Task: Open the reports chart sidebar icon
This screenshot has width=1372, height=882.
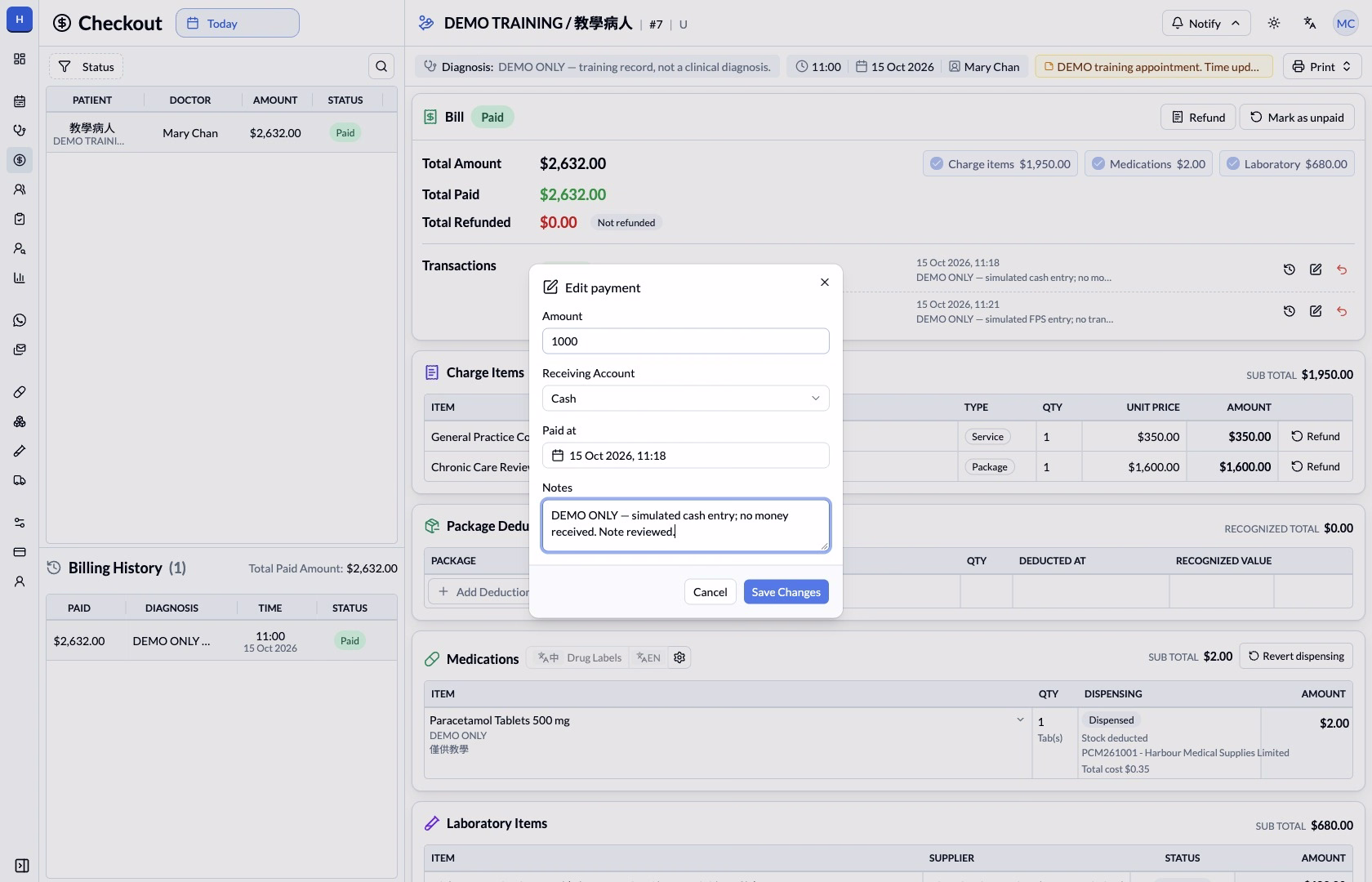Action: (x=20, y=278)
